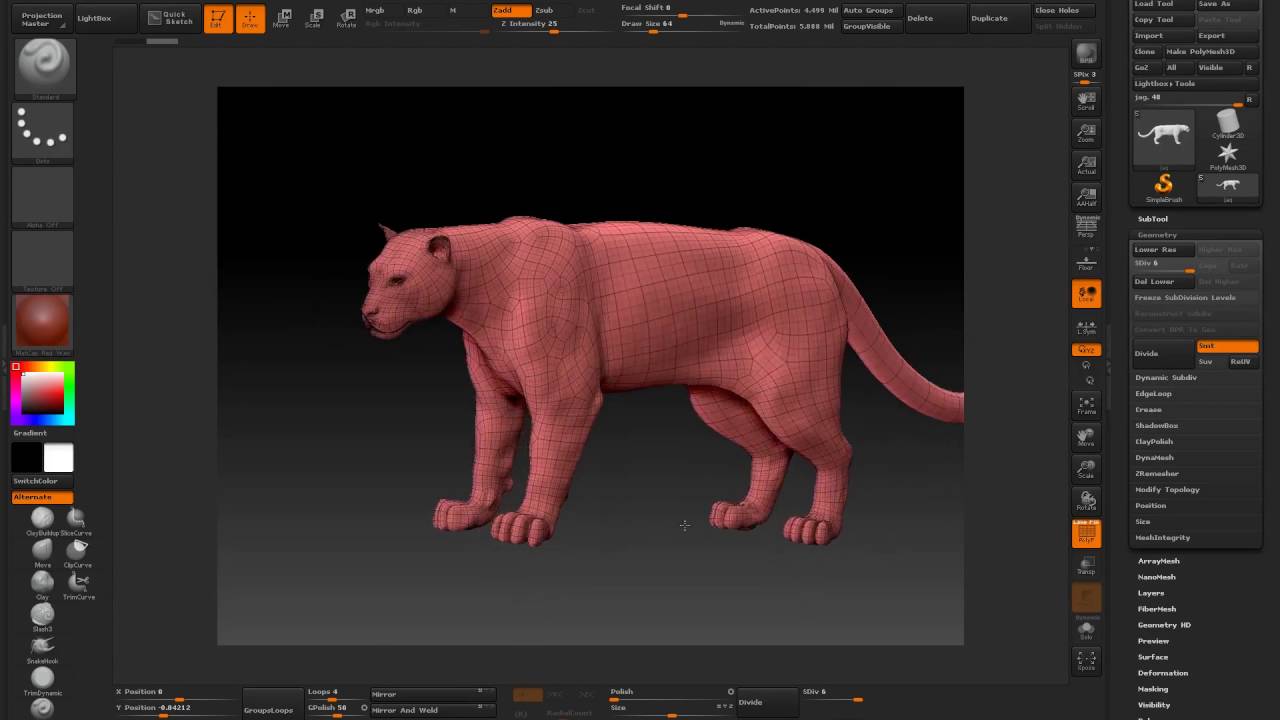Toggle Alternate color option
The width and height of the screenshot is (1280, 720).
click(42, 497)
